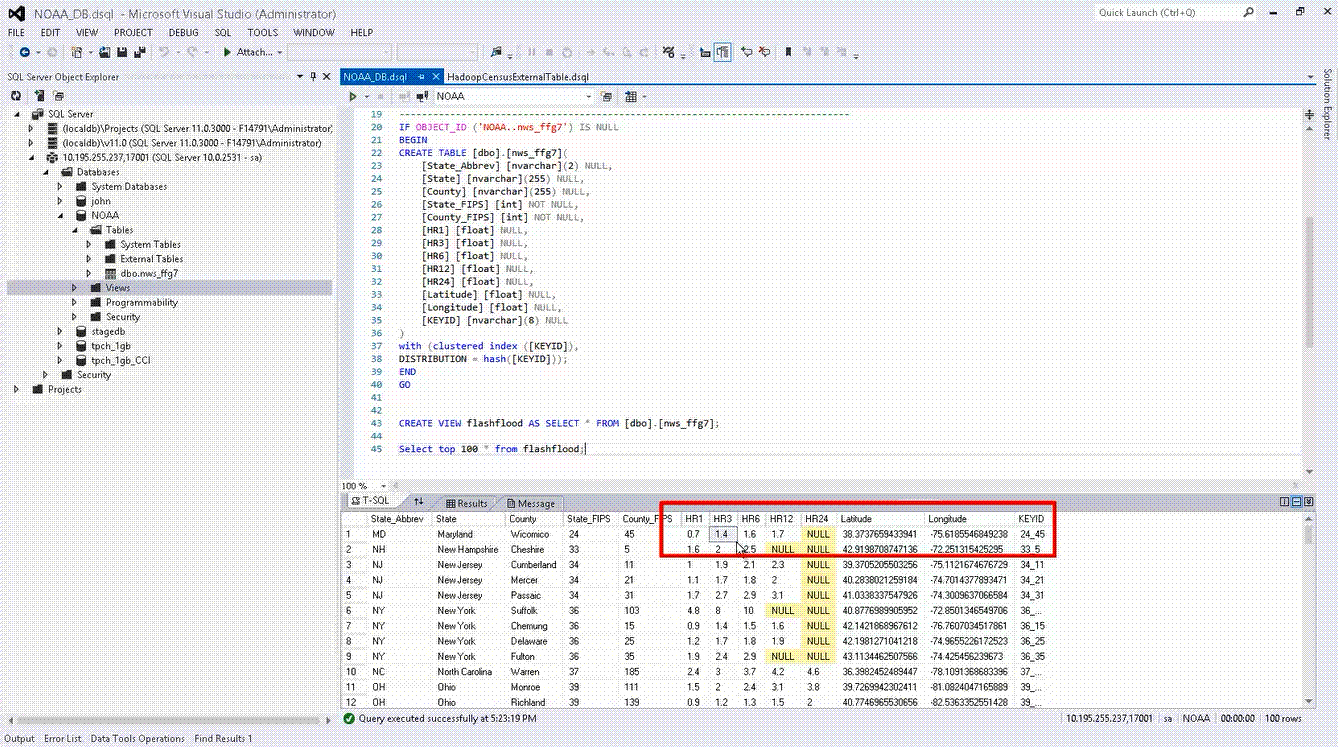The width and height of the screenshot is (1338, 747).
Task: Click the Longitude column header
Action: click(969, 519)
